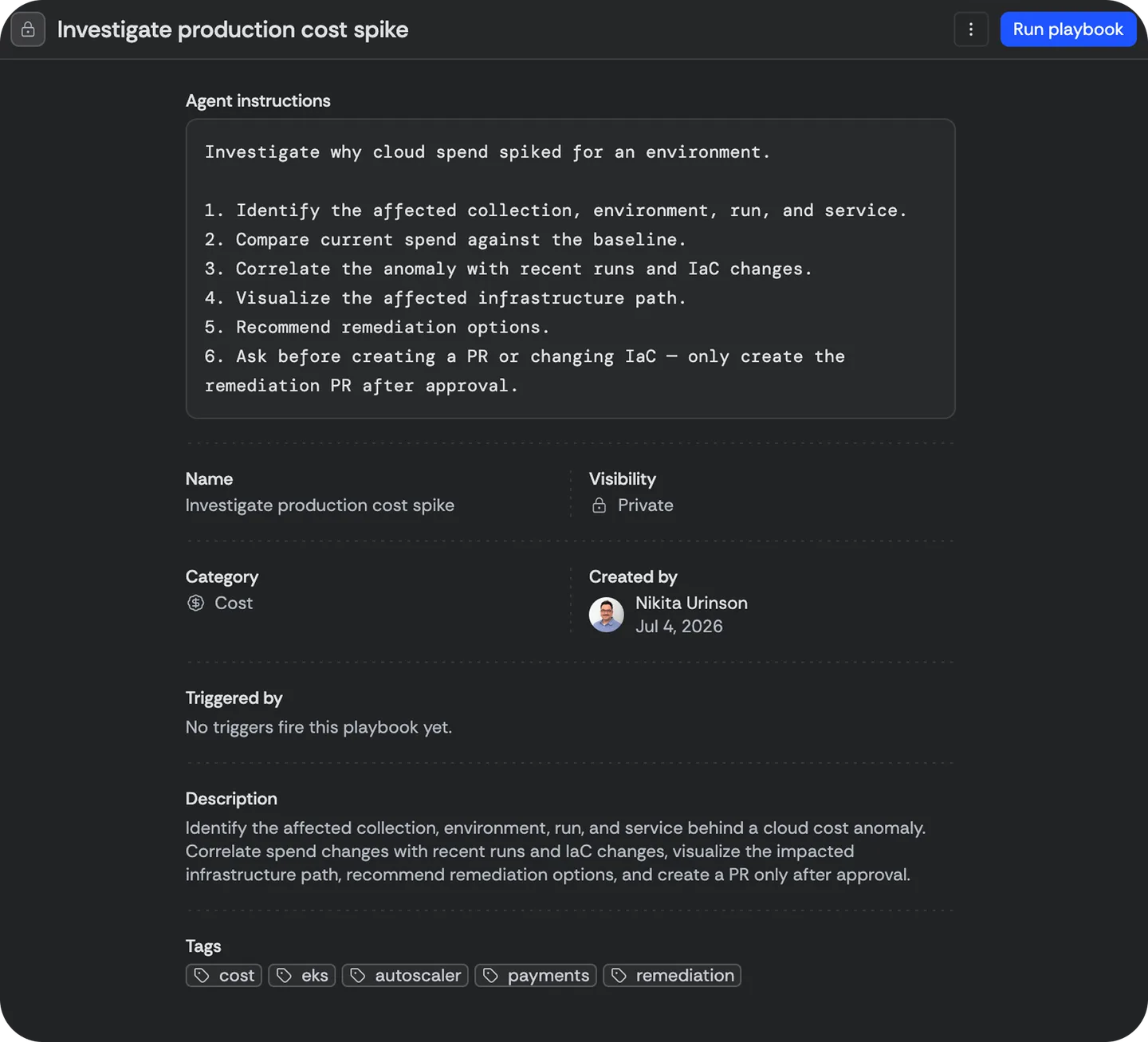This screenshot has width=1148, height=1042.
Task: Click the line '2. Compare current spend against the baseline.'
Action: click(445, 239)
